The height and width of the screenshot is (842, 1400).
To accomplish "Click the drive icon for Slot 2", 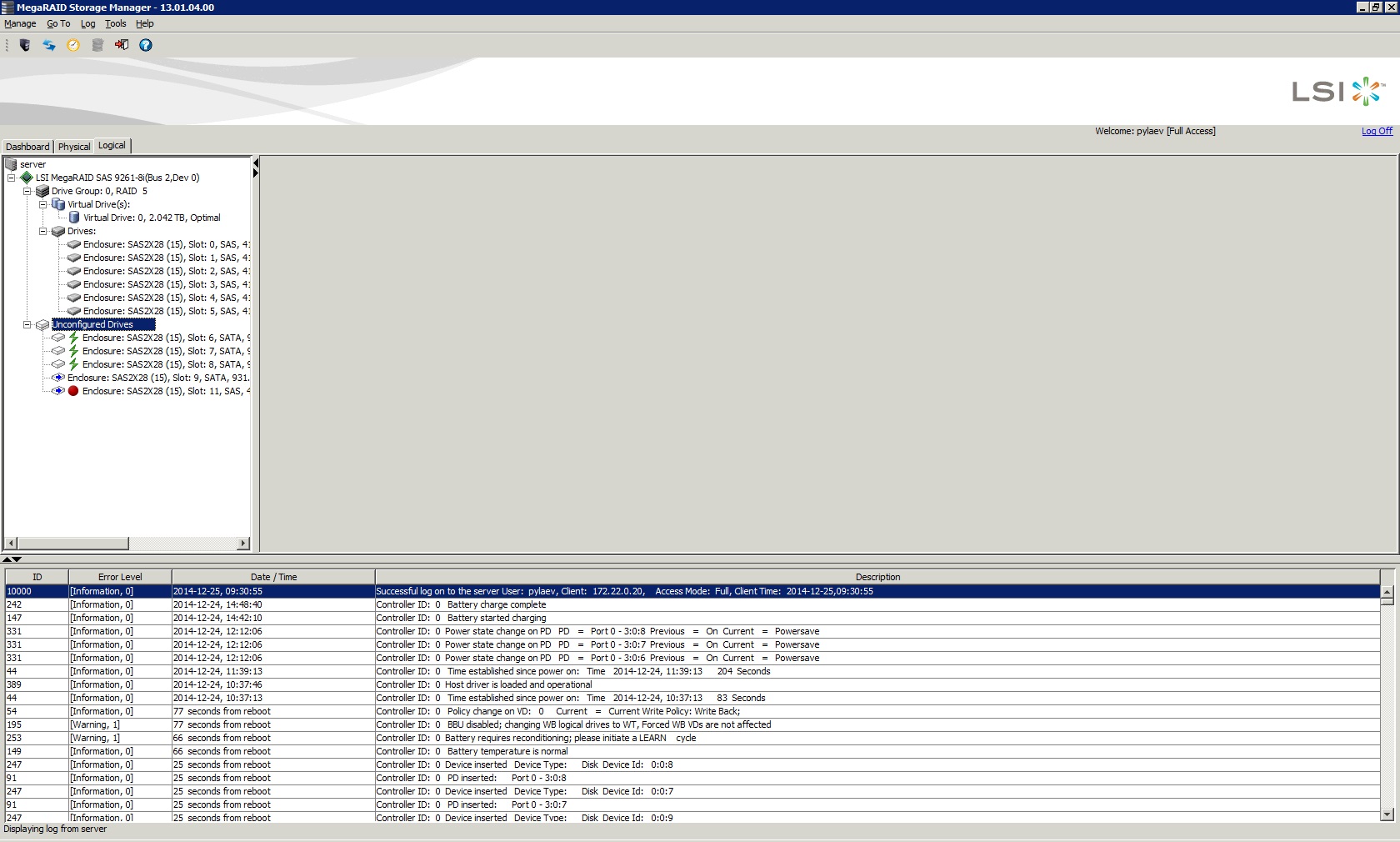I will point(74,271).
